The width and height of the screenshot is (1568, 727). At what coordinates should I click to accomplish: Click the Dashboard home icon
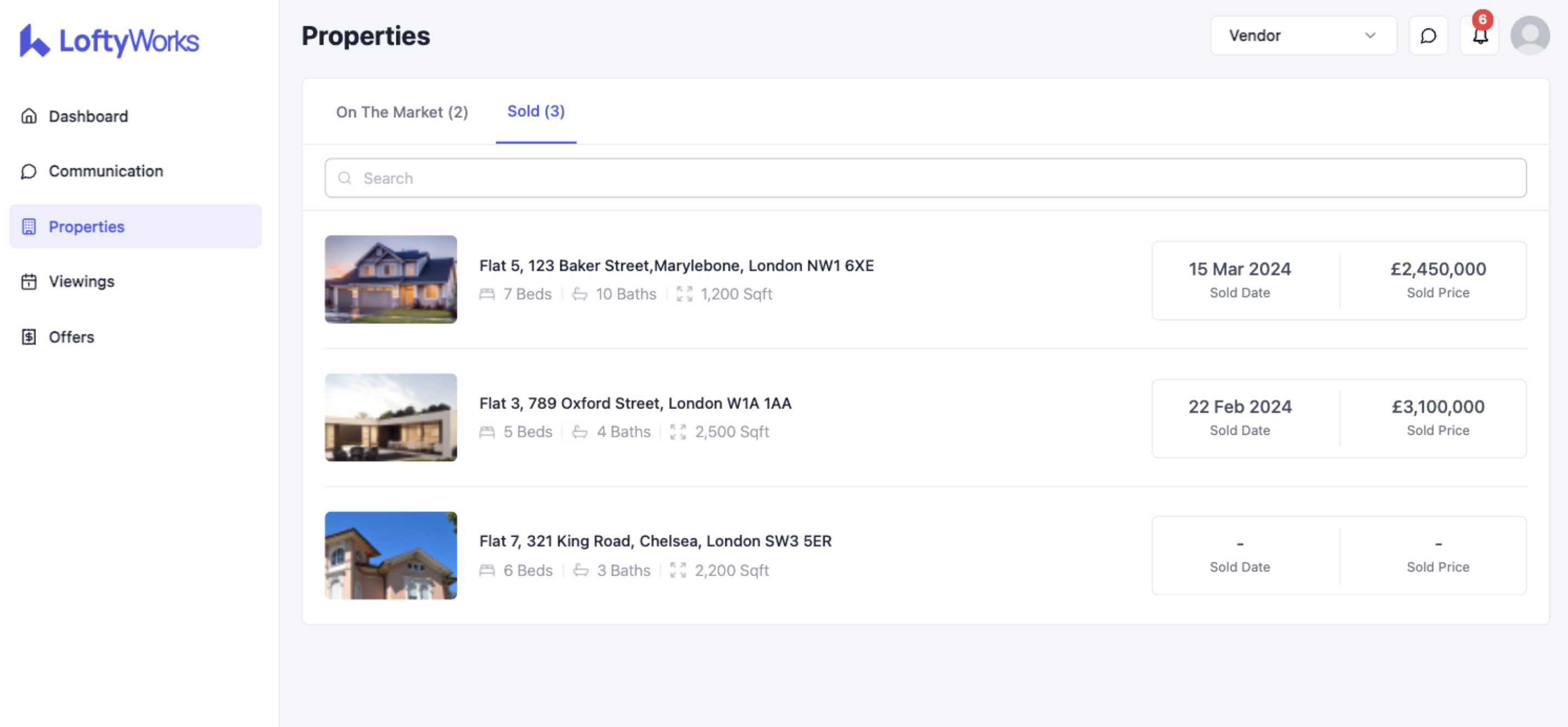(29, 116)
